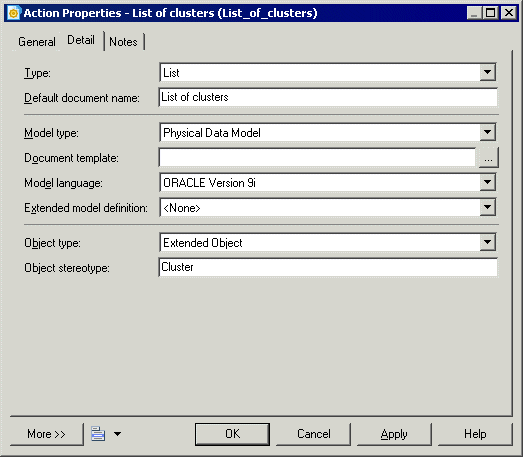523x457 pixels.
Task: Expand the Object type dropdown
Action: (487, 243)
